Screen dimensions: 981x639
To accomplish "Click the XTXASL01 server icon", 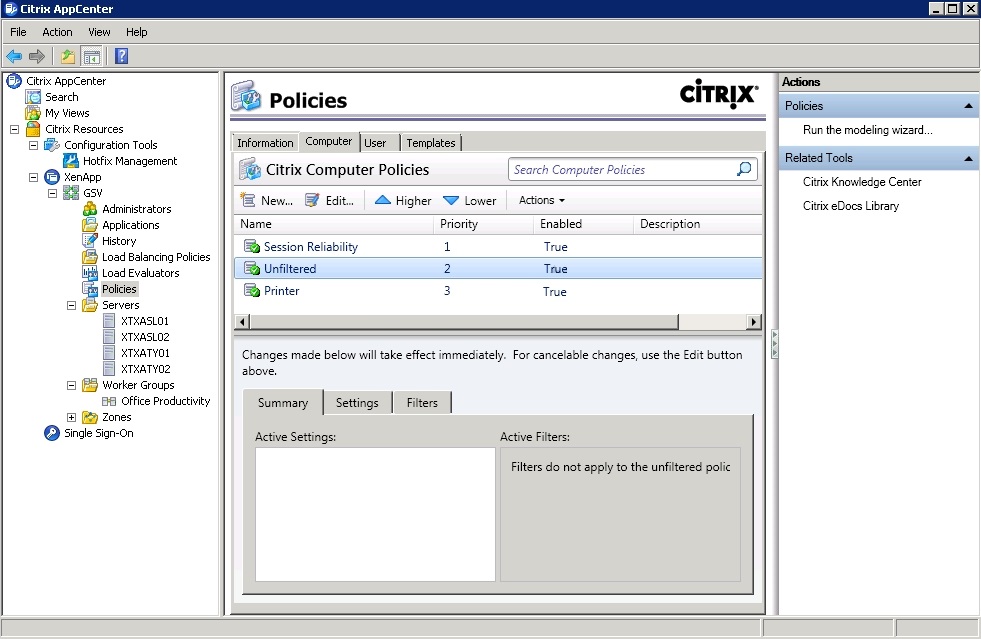I will tap(109, 321).
